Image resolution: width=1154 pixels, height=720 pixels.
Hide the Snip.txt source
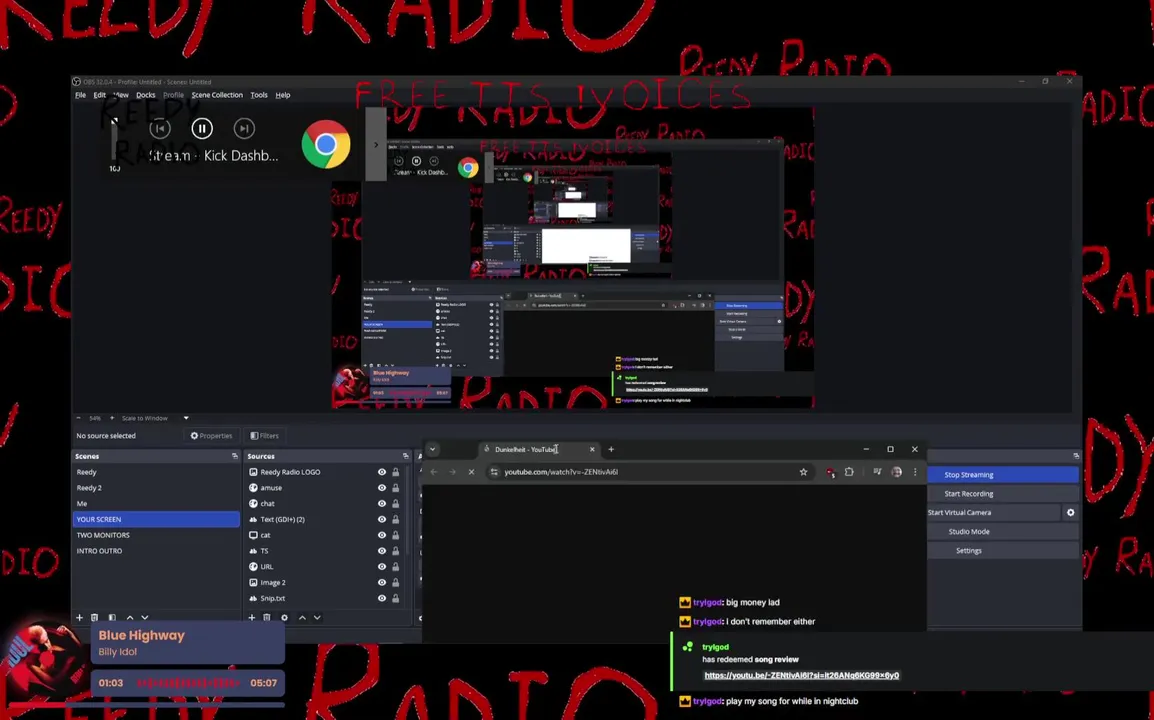point(381,599)
